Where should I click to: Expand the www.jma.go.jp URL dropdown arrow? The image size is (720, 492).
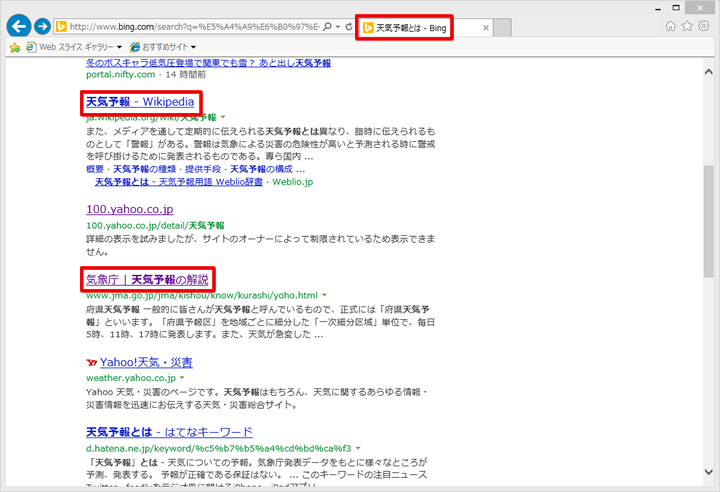click(324, 295)
